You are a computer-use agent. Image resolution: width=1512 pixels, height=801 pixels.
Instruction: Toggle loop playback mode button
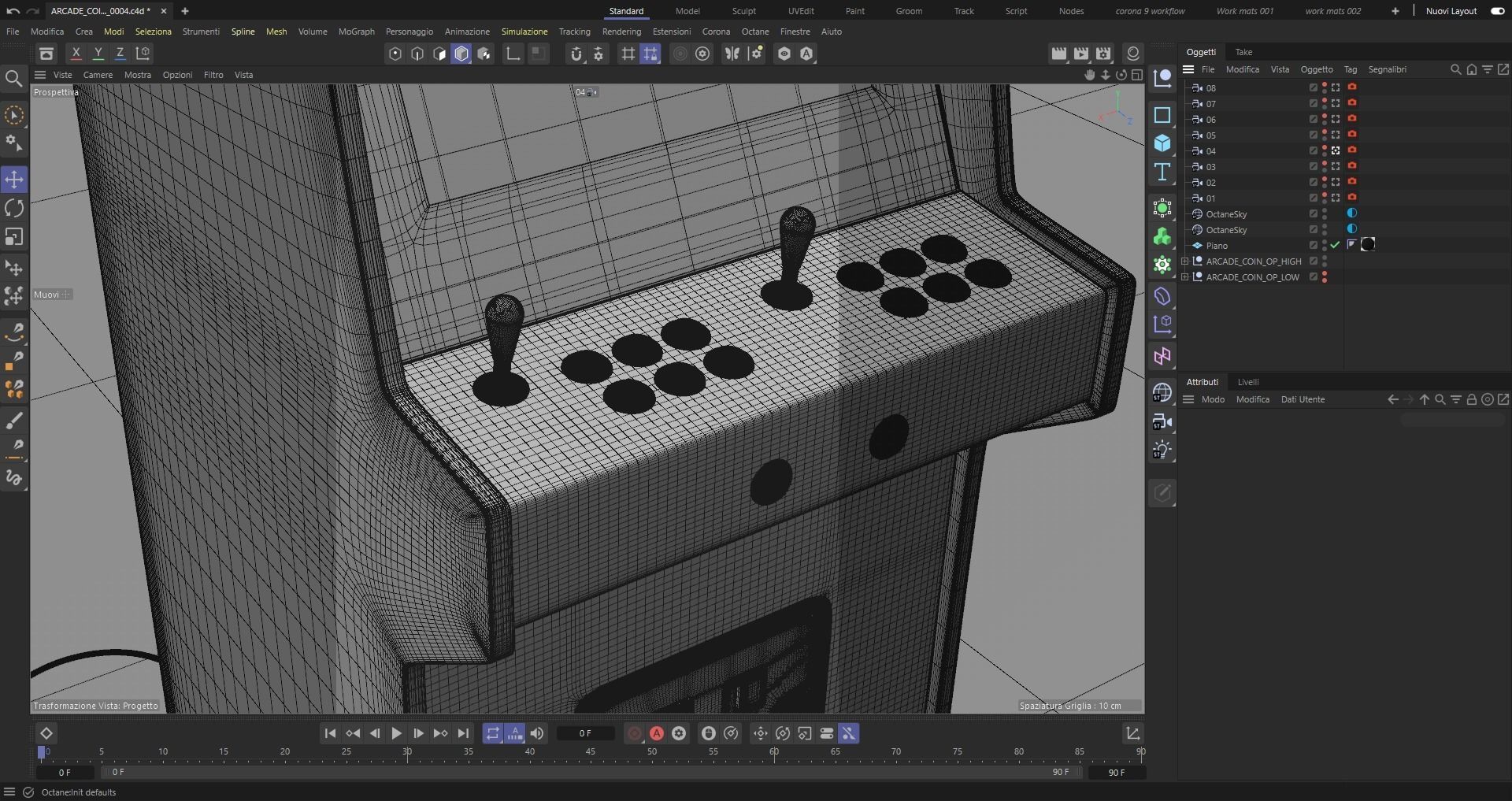tap(493, 733)
